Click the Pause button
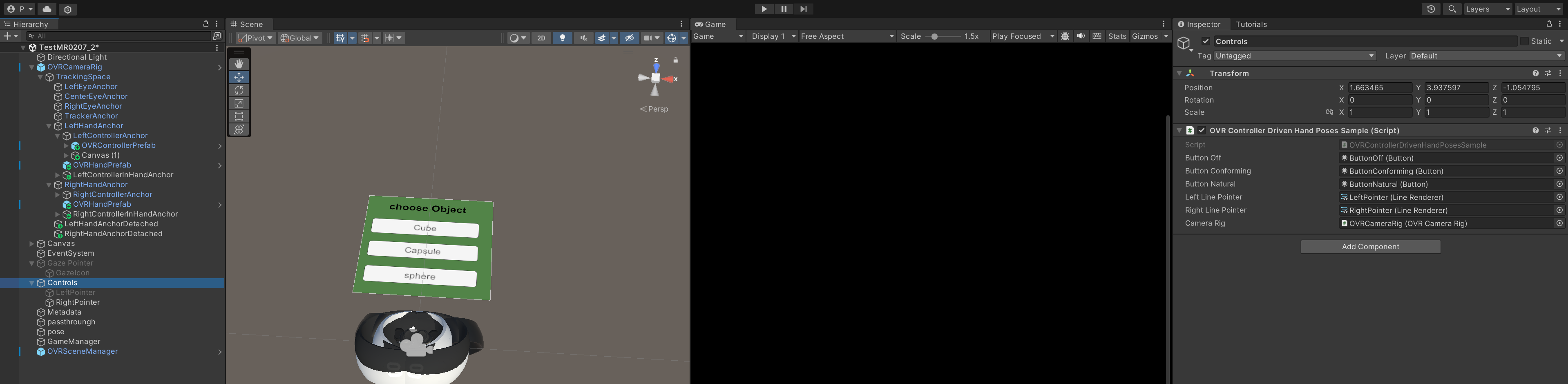This screenshot has width=1568, height=384. [x=784, y=9]
